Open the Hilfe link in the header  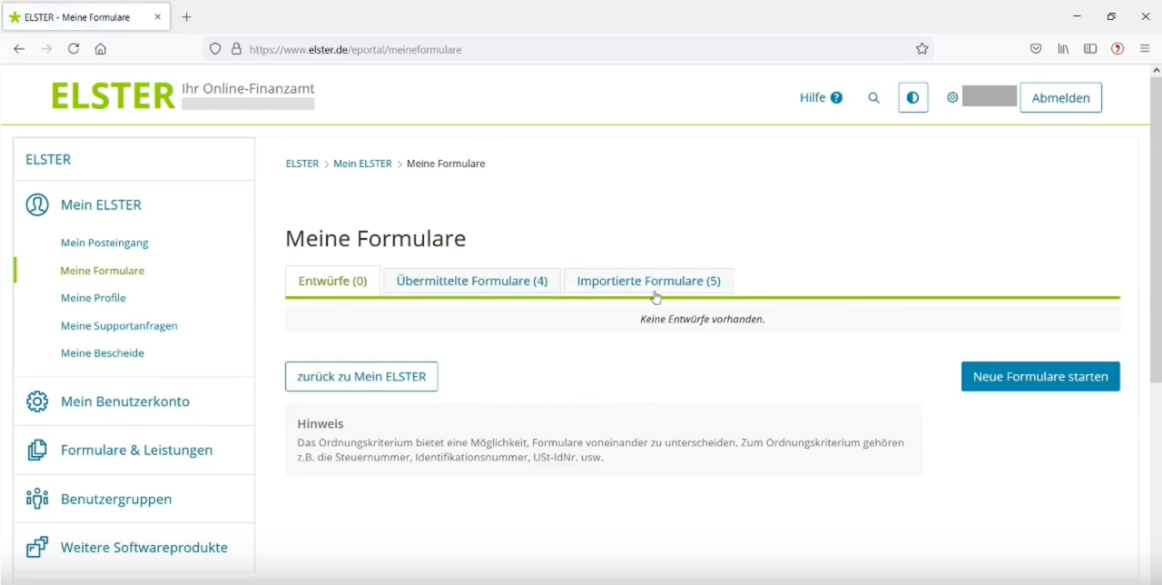(x=812, y=97)
